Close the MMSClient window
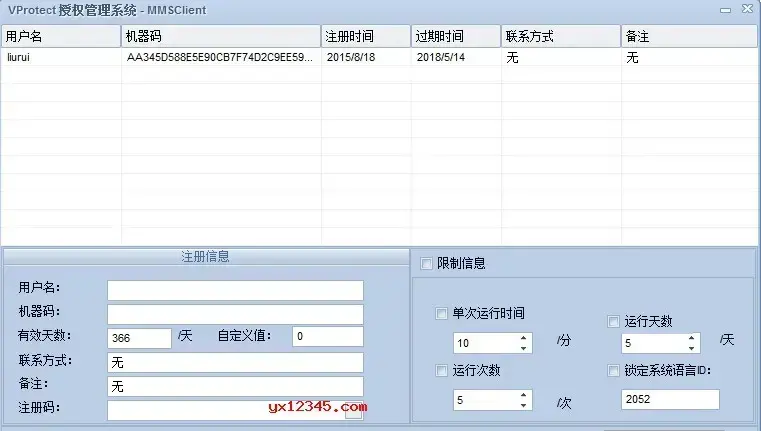The width and height of the screenshot is (761, 431). click(747, 9)
